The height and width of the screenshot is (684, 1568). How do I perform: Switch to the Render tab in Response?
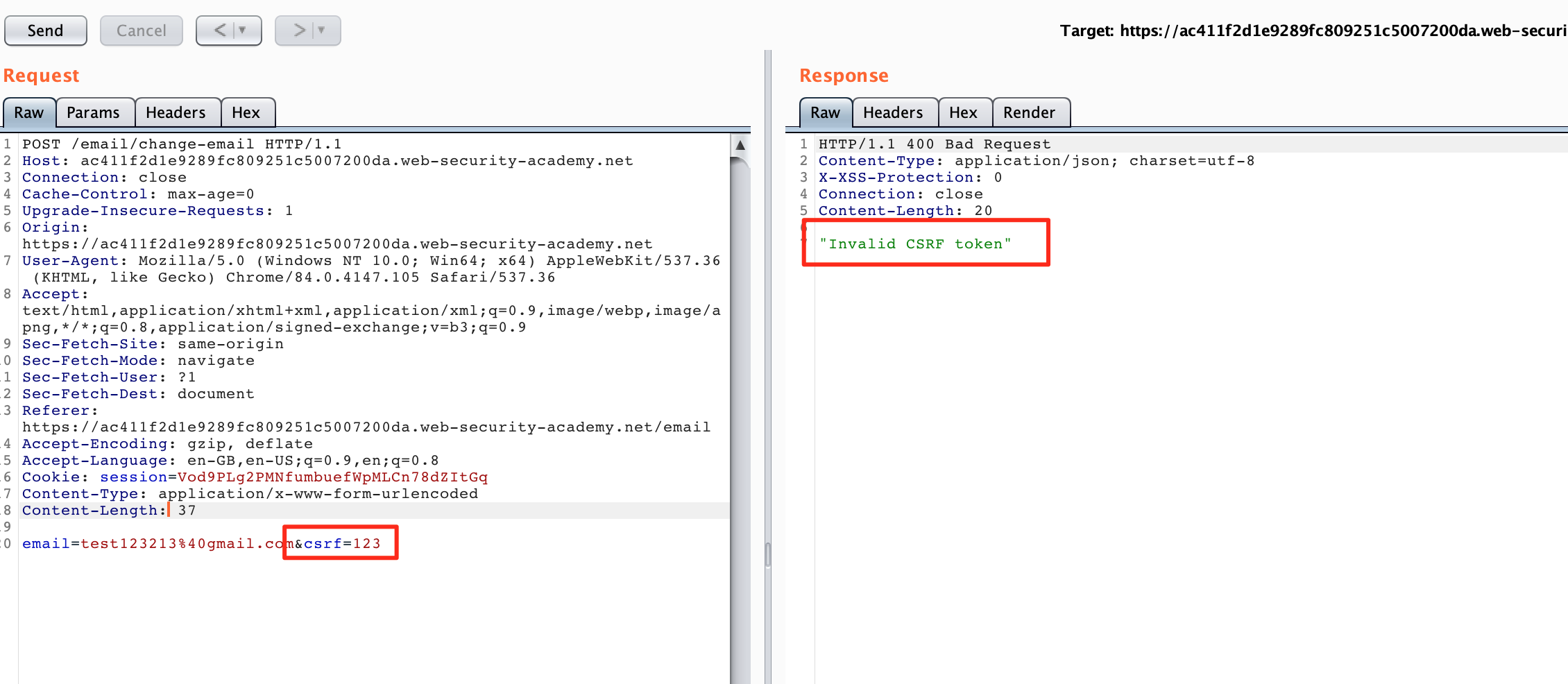tap(1029, 112)
